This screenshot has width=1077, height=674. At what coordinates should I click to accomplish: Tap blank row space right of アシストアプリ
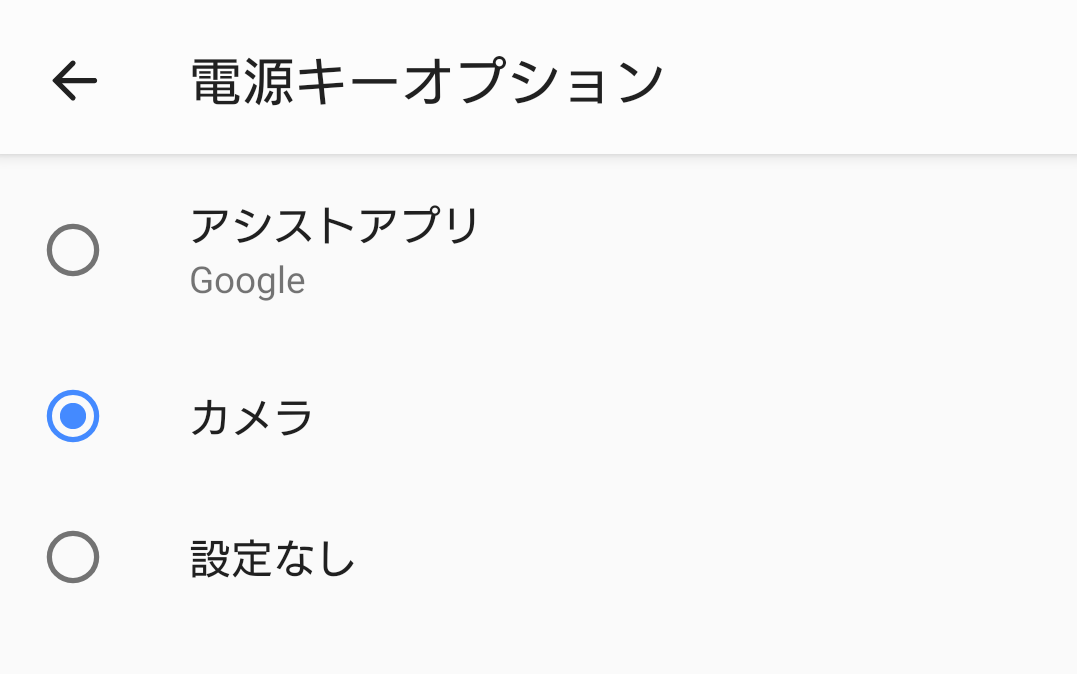776,225
